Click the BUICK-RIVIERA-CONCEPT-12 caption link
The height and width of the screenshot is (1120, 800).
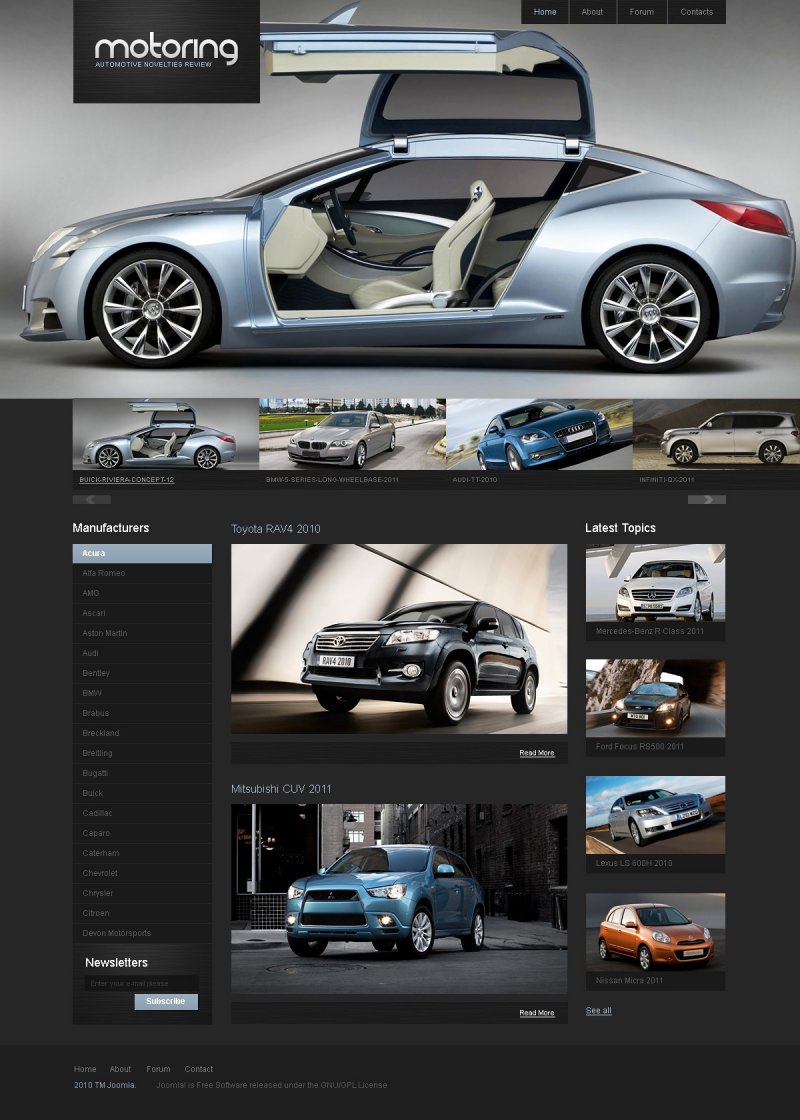point(126,480)
